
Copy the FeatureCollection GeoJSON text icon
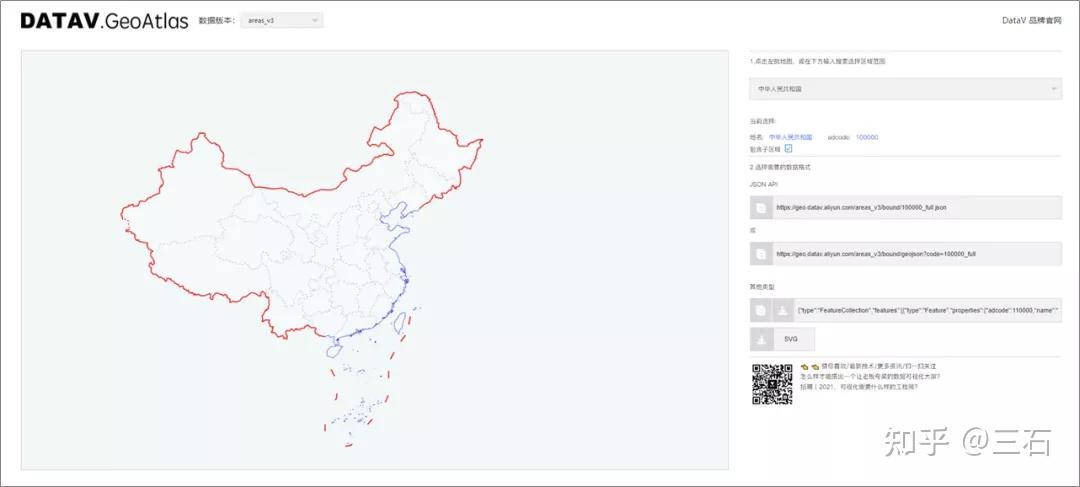click(x=760, y=311)
